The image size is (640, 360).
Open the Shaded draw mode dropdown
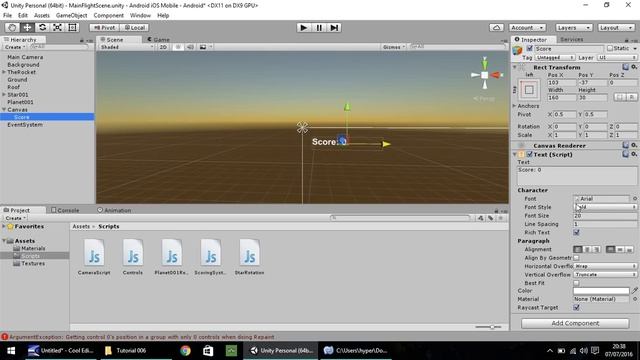tap(127, 47)
